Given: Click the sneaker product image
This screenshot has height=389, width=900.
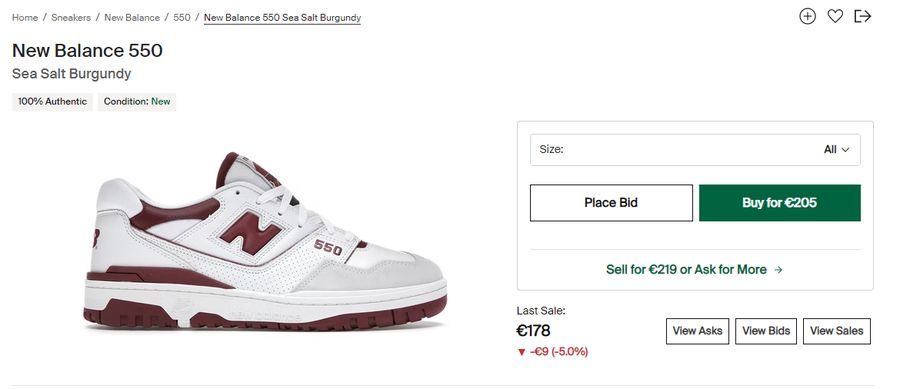Looking at the screenshot, I should [265, 241].
